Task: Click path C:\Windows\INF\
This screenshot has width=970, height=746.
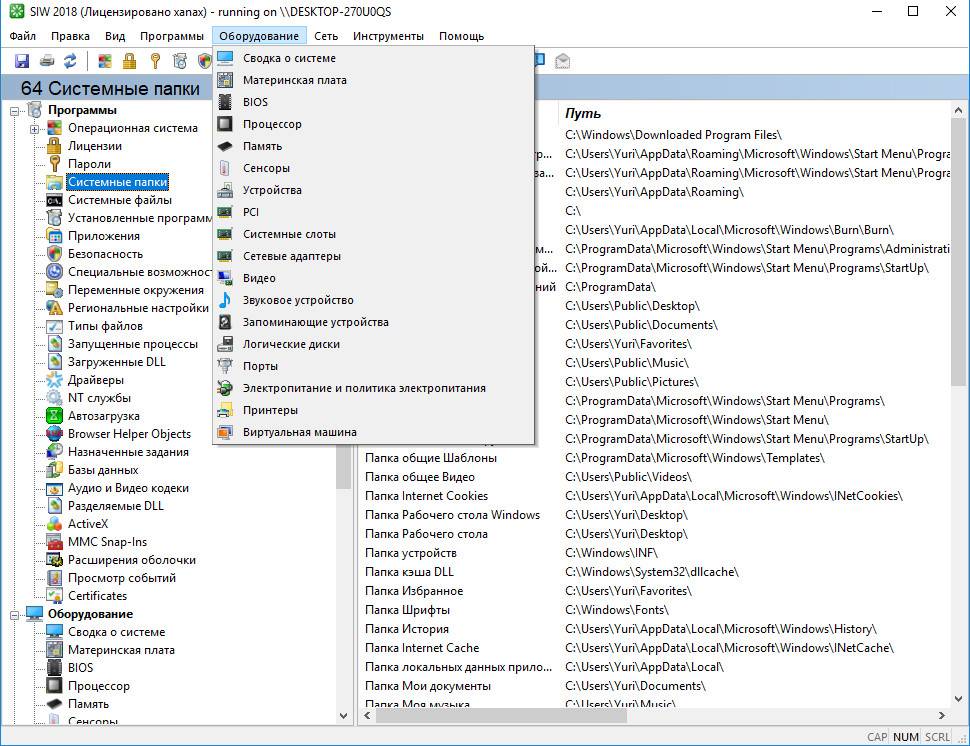Action: tap(611, 553)
